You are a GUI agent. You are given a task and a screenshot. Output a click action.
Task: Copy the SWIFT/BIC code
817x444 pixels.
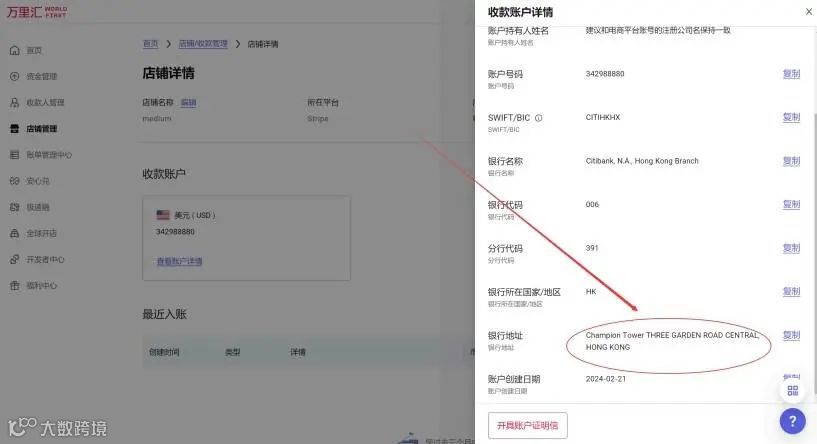[x=791, y=117]
